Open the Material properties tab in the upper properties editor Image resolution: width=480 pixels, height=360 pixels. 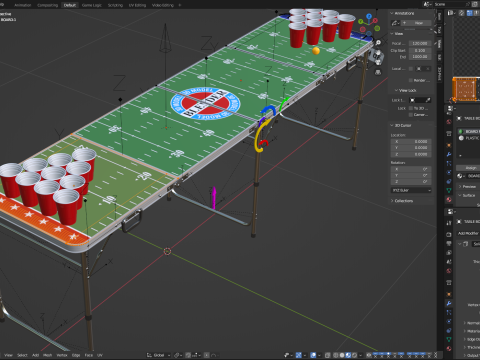coord(449,199)
